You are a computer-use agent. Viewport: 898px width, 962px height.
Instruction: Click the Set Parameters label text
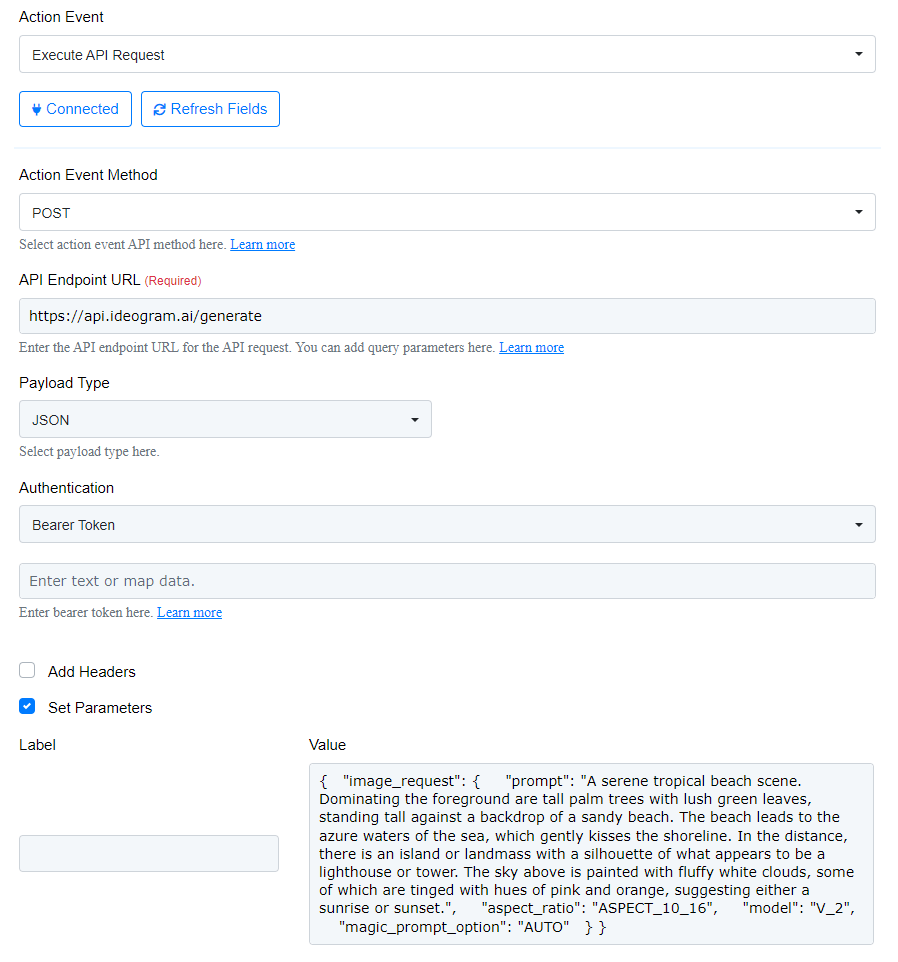(100, 708)
